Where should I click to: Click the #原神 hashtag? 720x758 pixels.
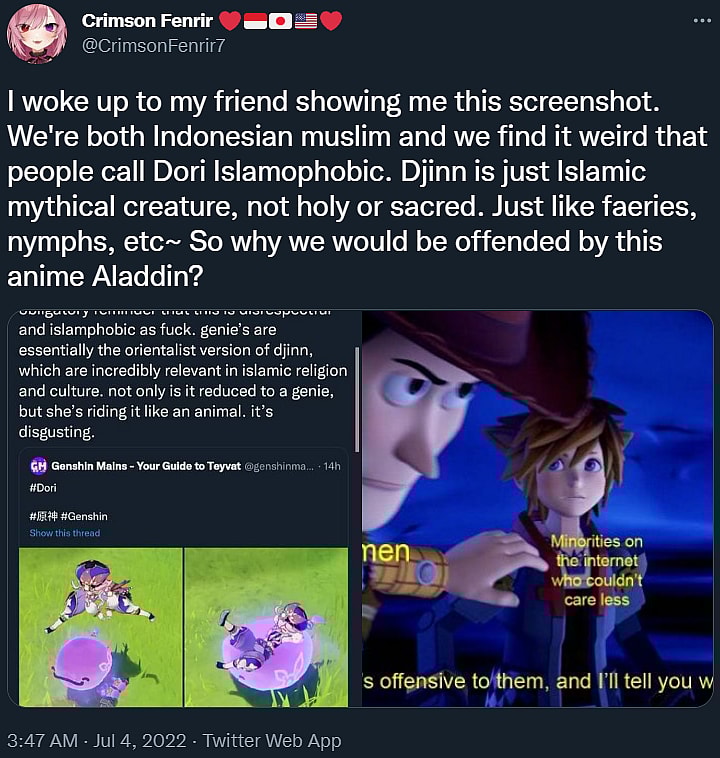[44, 516]
